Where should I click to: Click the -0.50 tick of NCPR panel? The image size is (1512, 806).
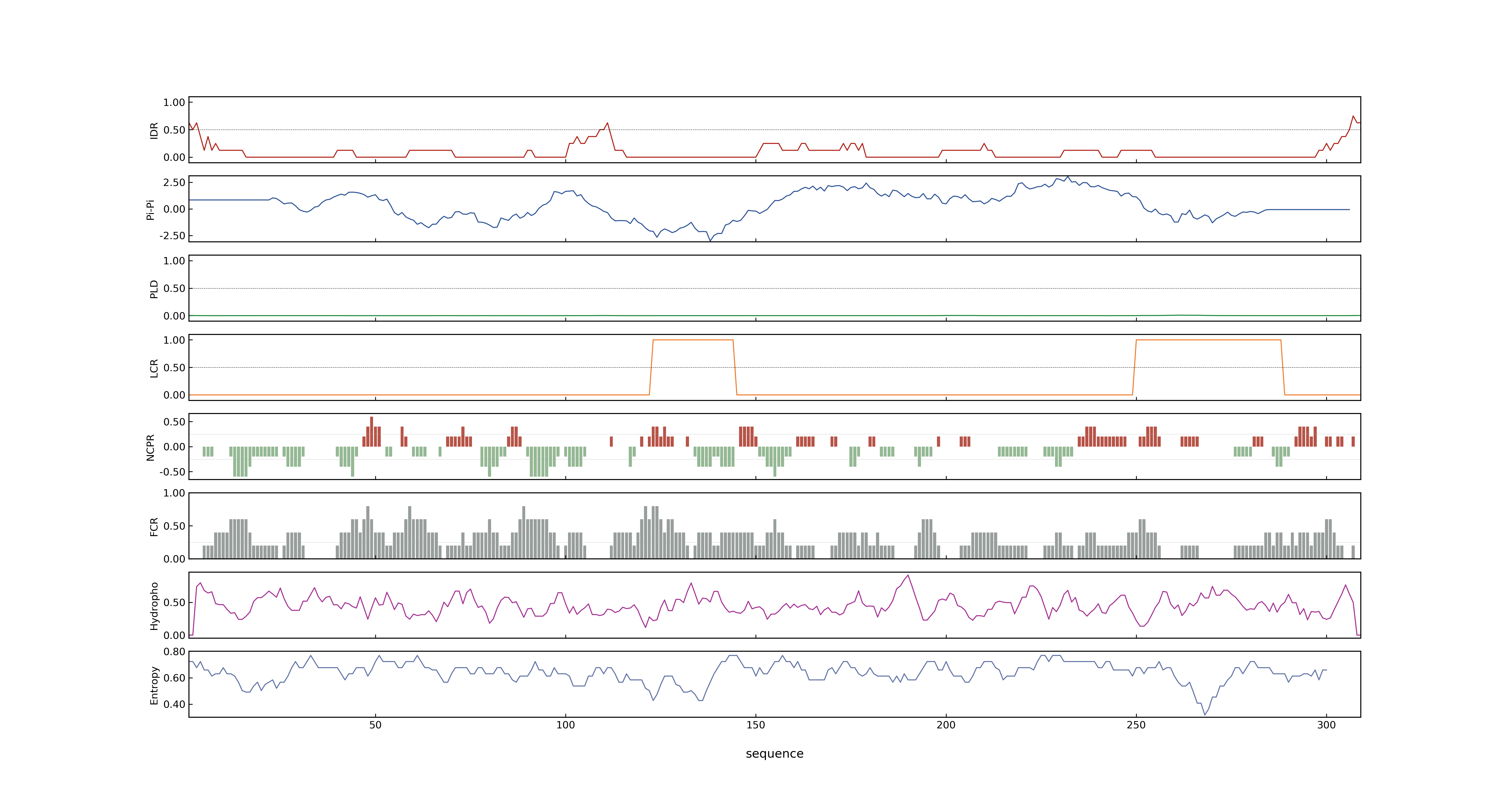(x=172, y=472)
